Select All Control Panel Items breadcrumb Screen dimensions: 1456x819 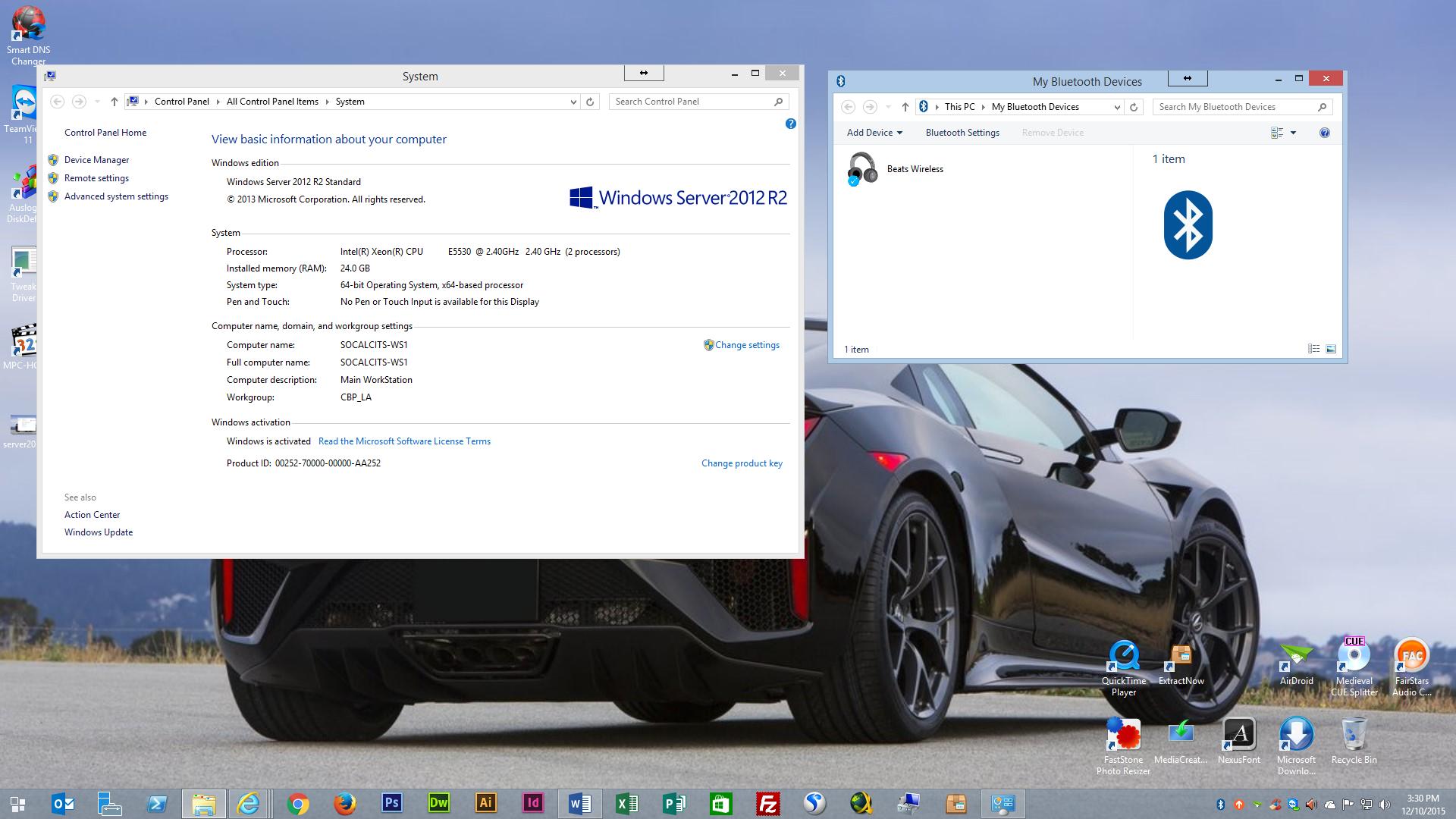(272, 102)
